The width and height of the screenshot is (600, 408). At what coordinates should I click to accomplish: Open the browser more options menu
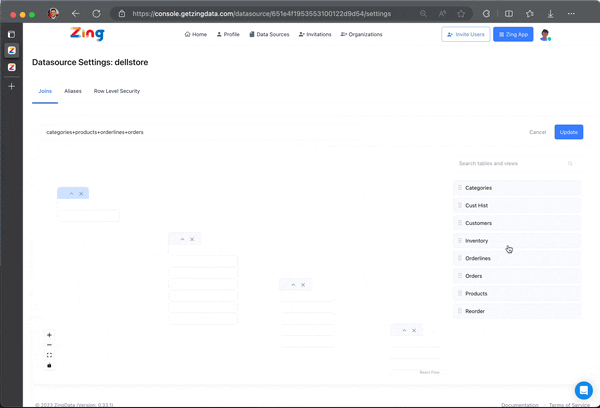(571, 14)
